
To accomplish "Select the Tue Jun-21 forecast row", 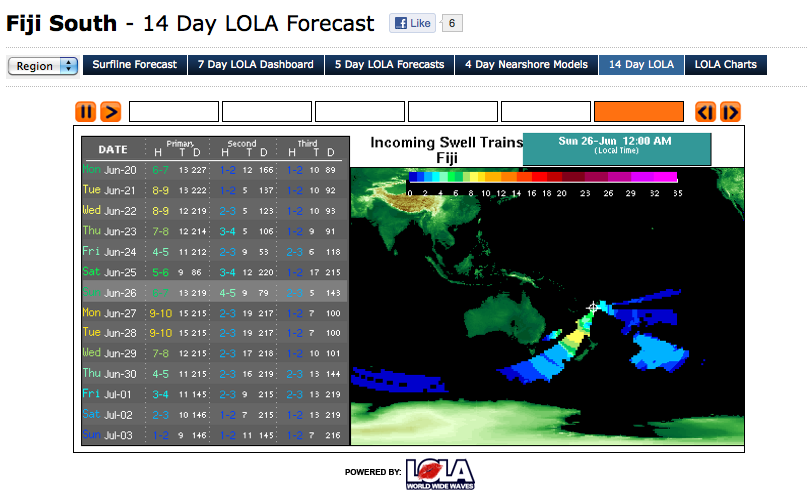I will [x=215, y=190].
